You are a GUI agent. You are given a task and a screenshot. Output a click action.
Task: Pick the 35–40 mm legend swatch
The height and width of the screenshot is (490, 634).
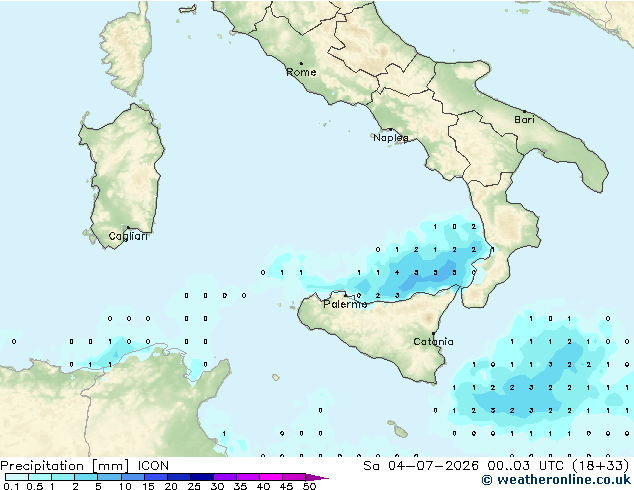pos(247,477)
